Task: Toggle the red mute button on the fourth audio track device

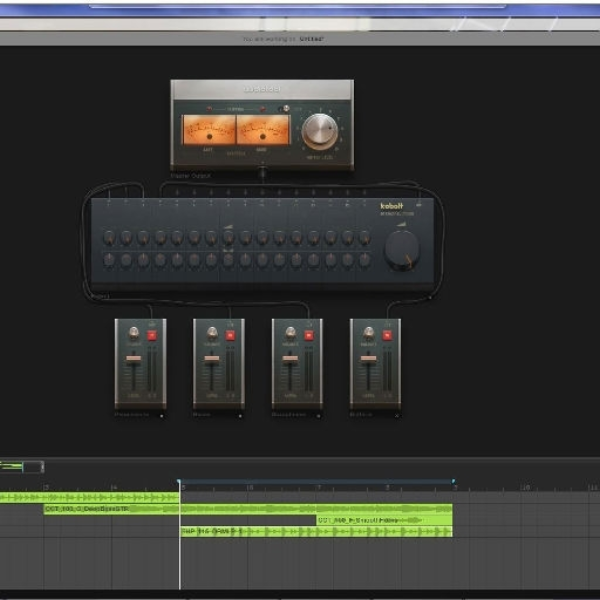Action: coord(387,336)
